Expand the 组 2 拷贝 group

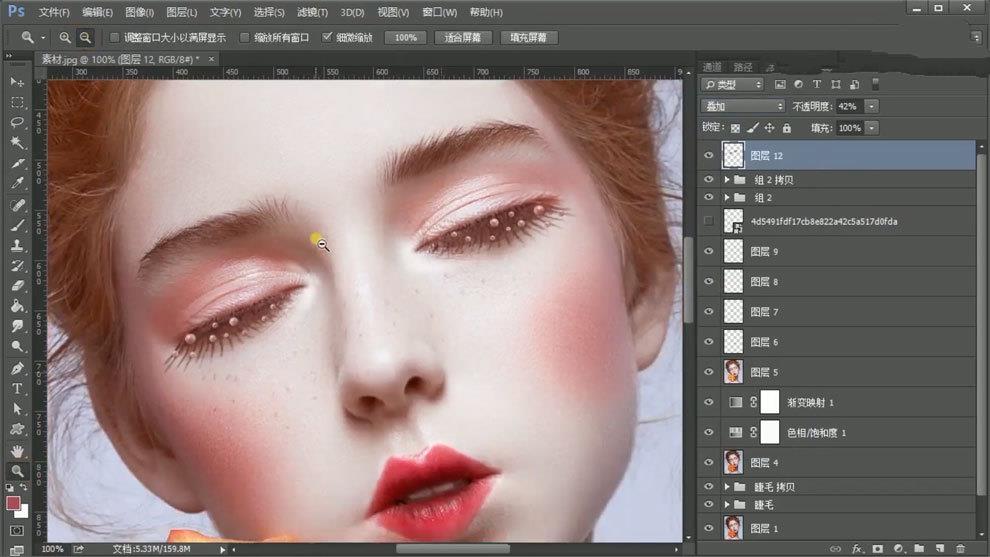[x=727, y=180]
